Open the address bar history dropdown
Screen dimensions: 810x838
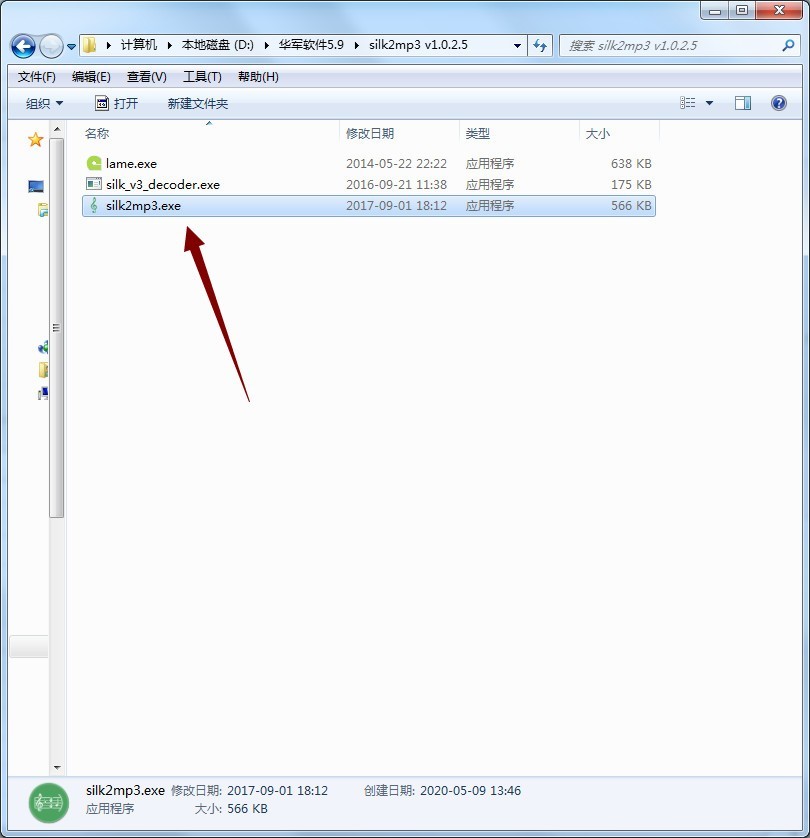pos(517,46)
